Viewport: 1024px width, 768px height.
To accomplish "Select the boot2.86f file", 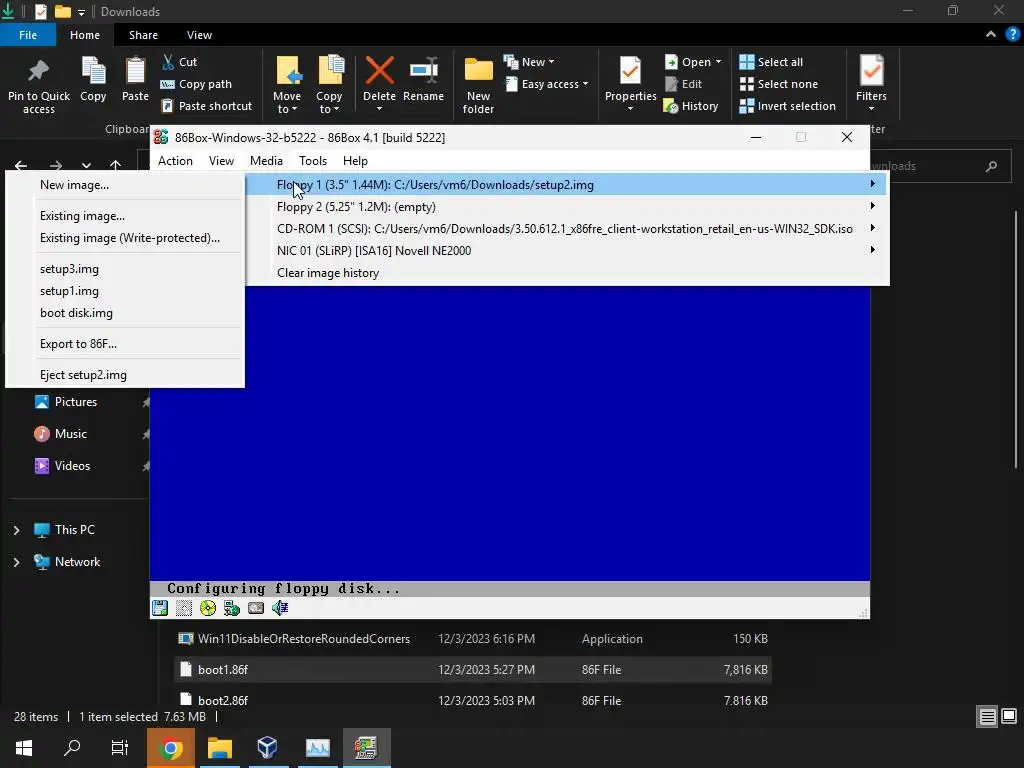I will coord(473,701).
